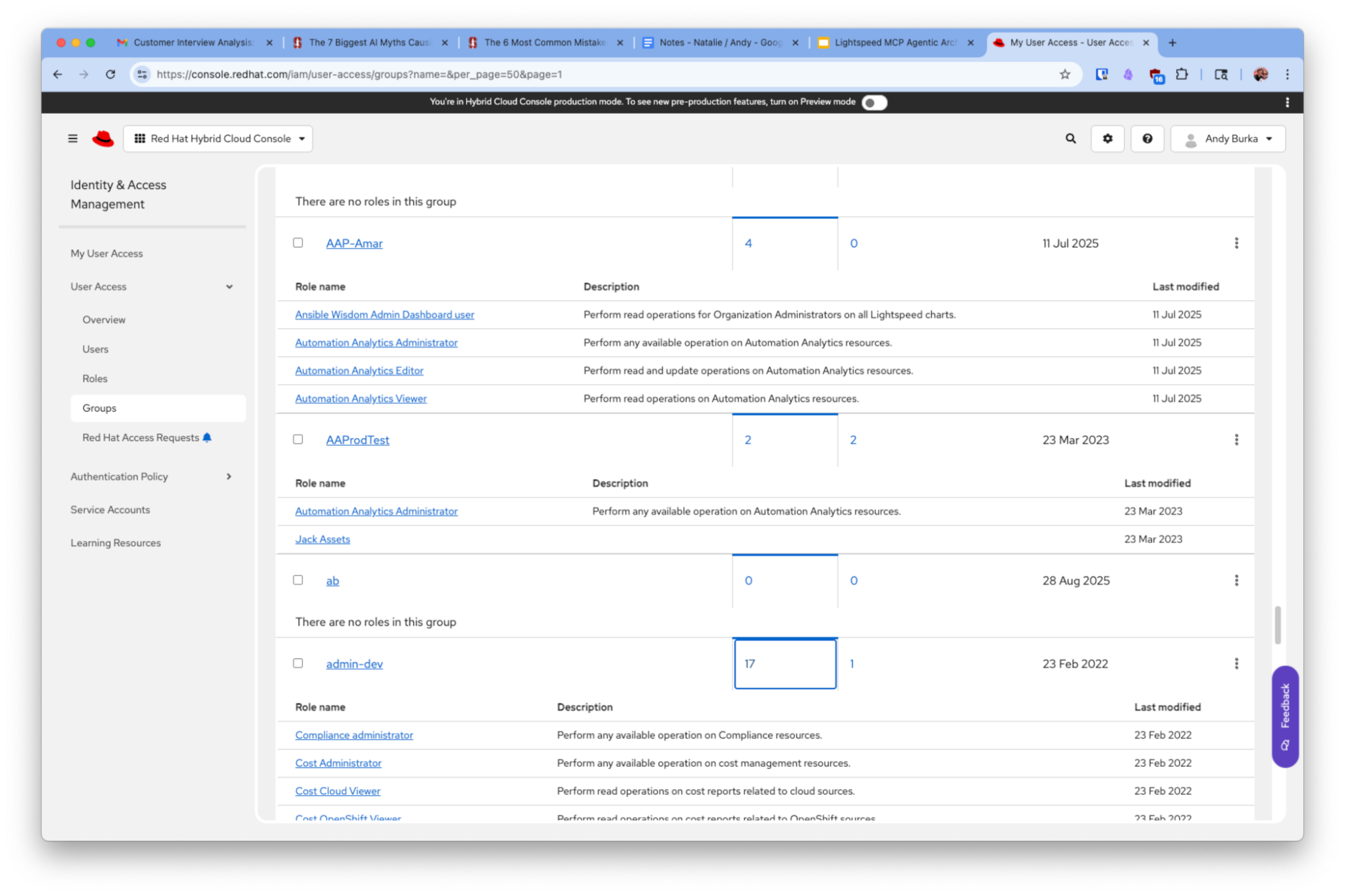Image resolution: width=1345 pixels, height=896 pixels.
Task: Select the ab group checkbox
Action: pyautogui.click(x=298, y=580)
